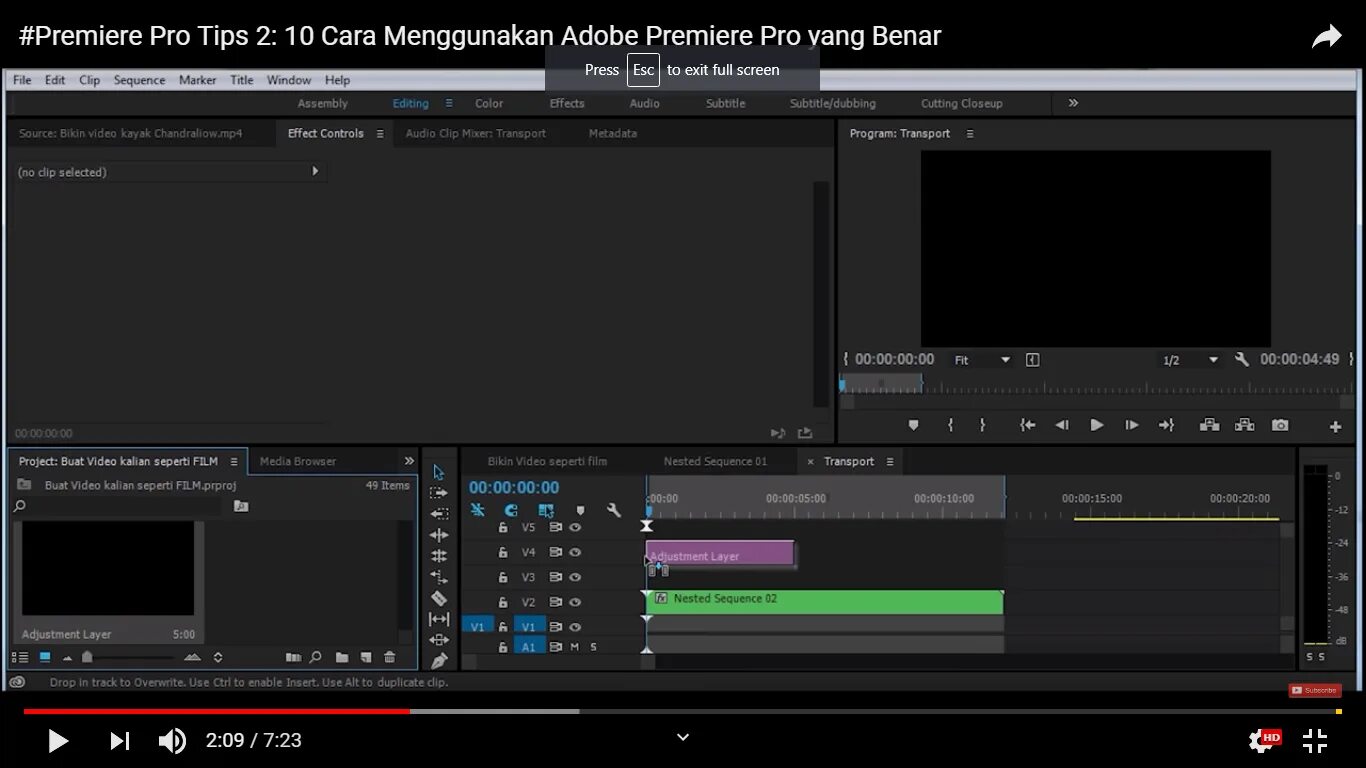The height and width of the screenshot is (768, 1366).
Task: Open the 1/2 playback resolution dropdown
Action: 1190,360
